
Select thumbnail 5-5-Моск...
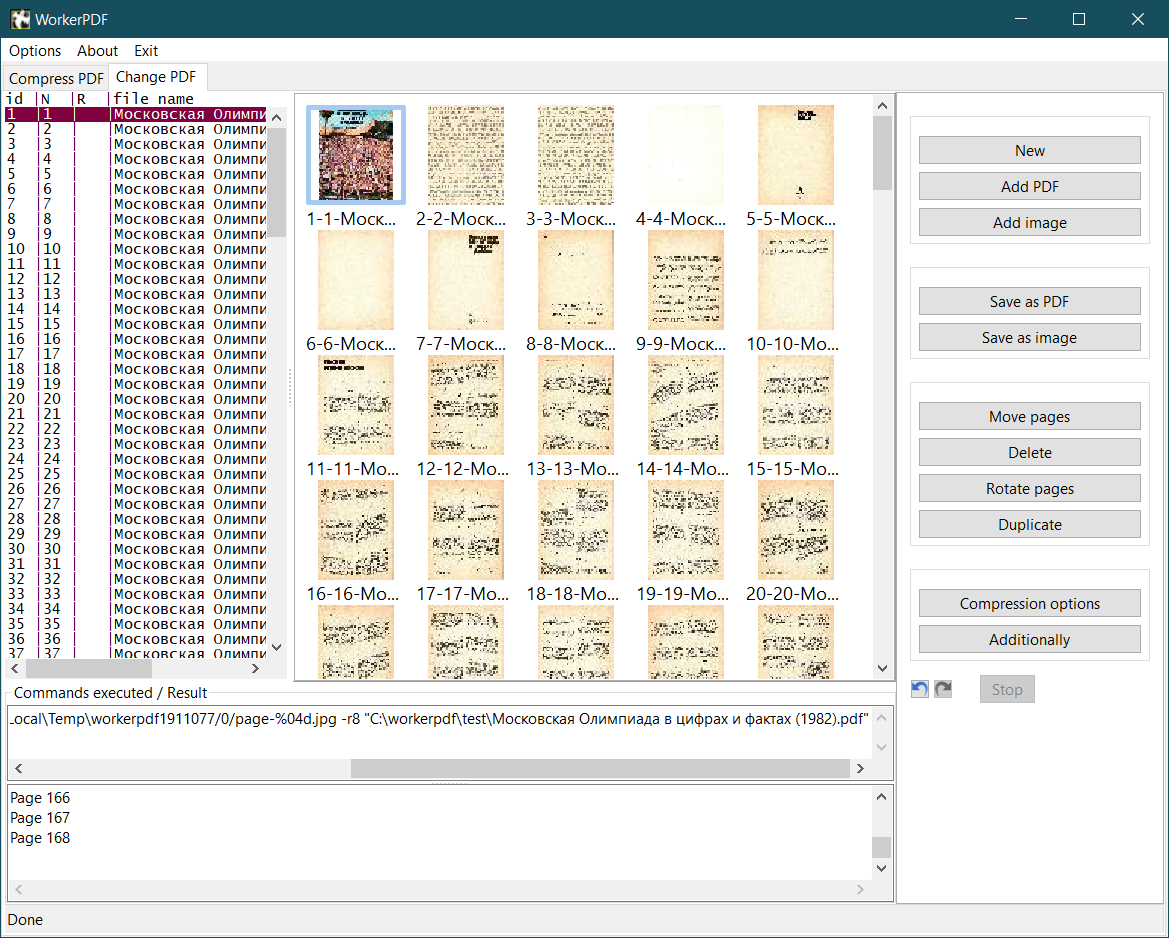click(x=795, y=155)
